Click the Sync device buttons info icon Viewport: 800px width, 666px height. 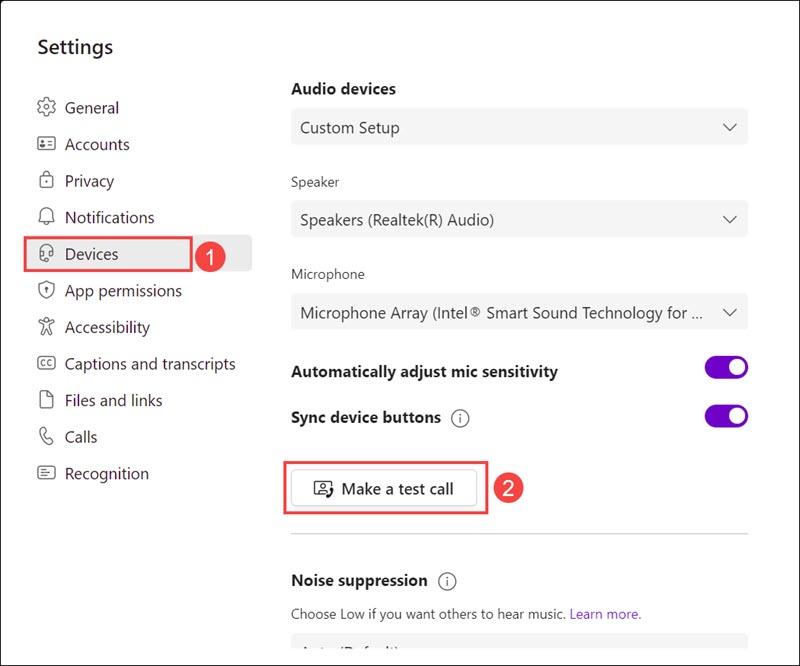coord(460,418)
